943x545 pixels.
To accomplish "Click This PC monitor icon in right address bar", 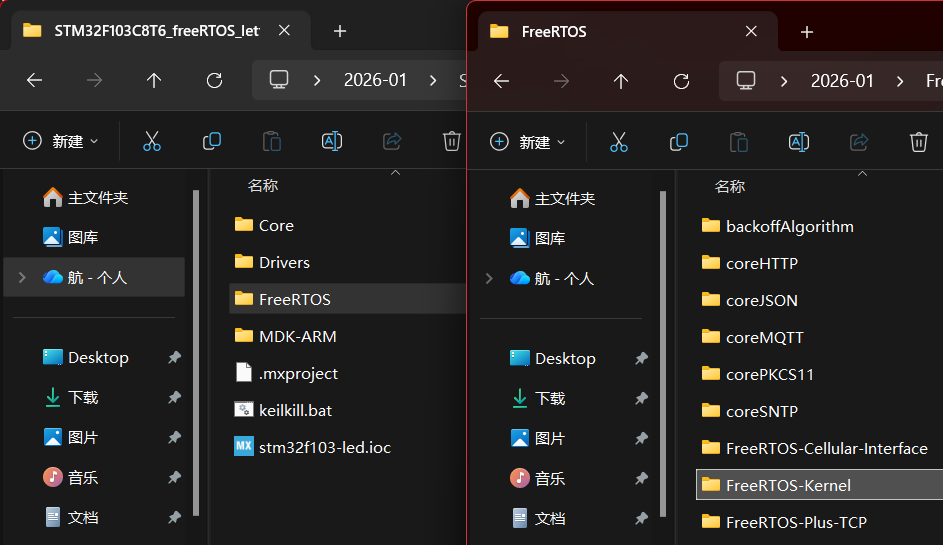I will point(746,81).
